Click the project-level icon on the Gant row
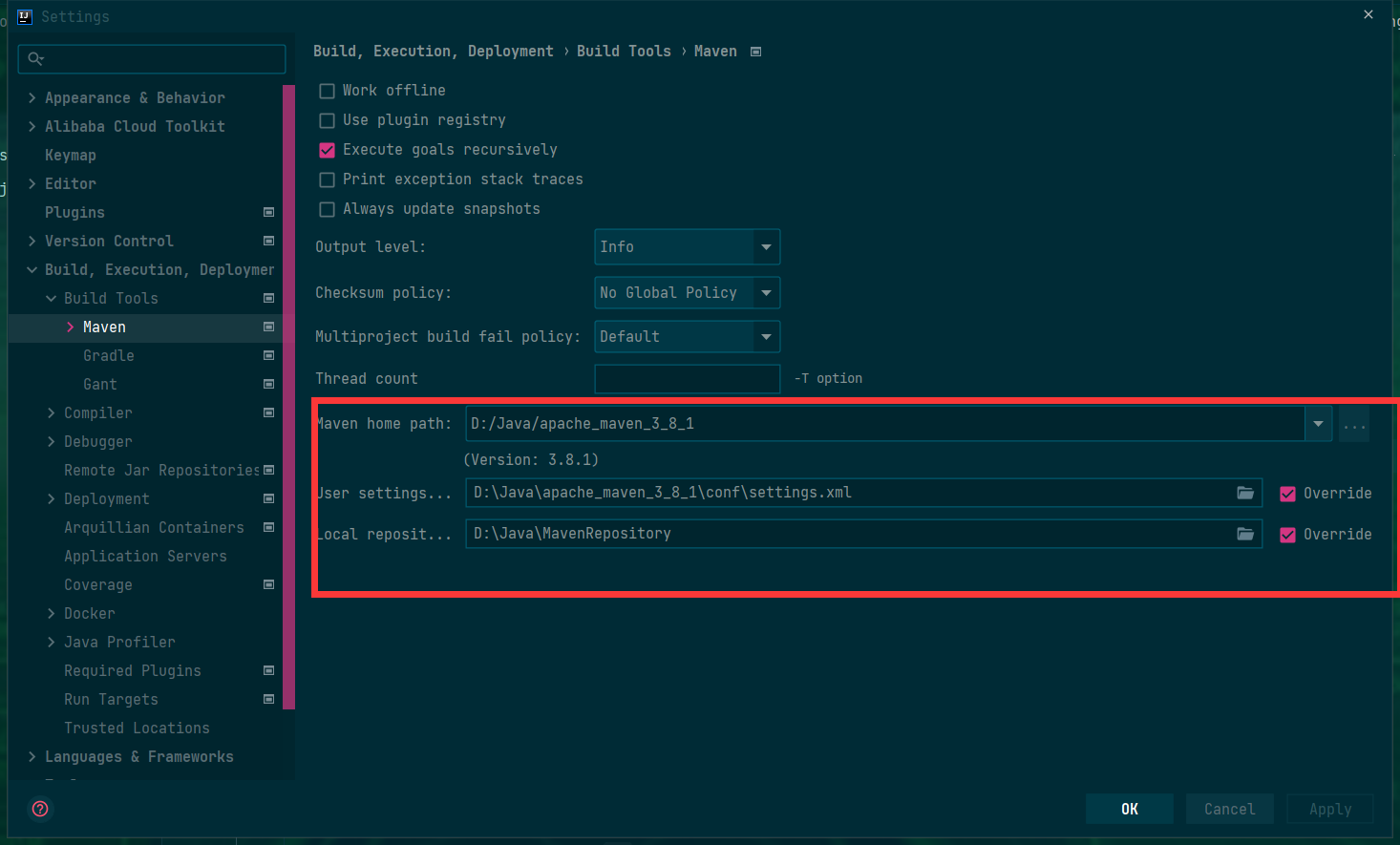1400x845 pixels. (268, 384)
